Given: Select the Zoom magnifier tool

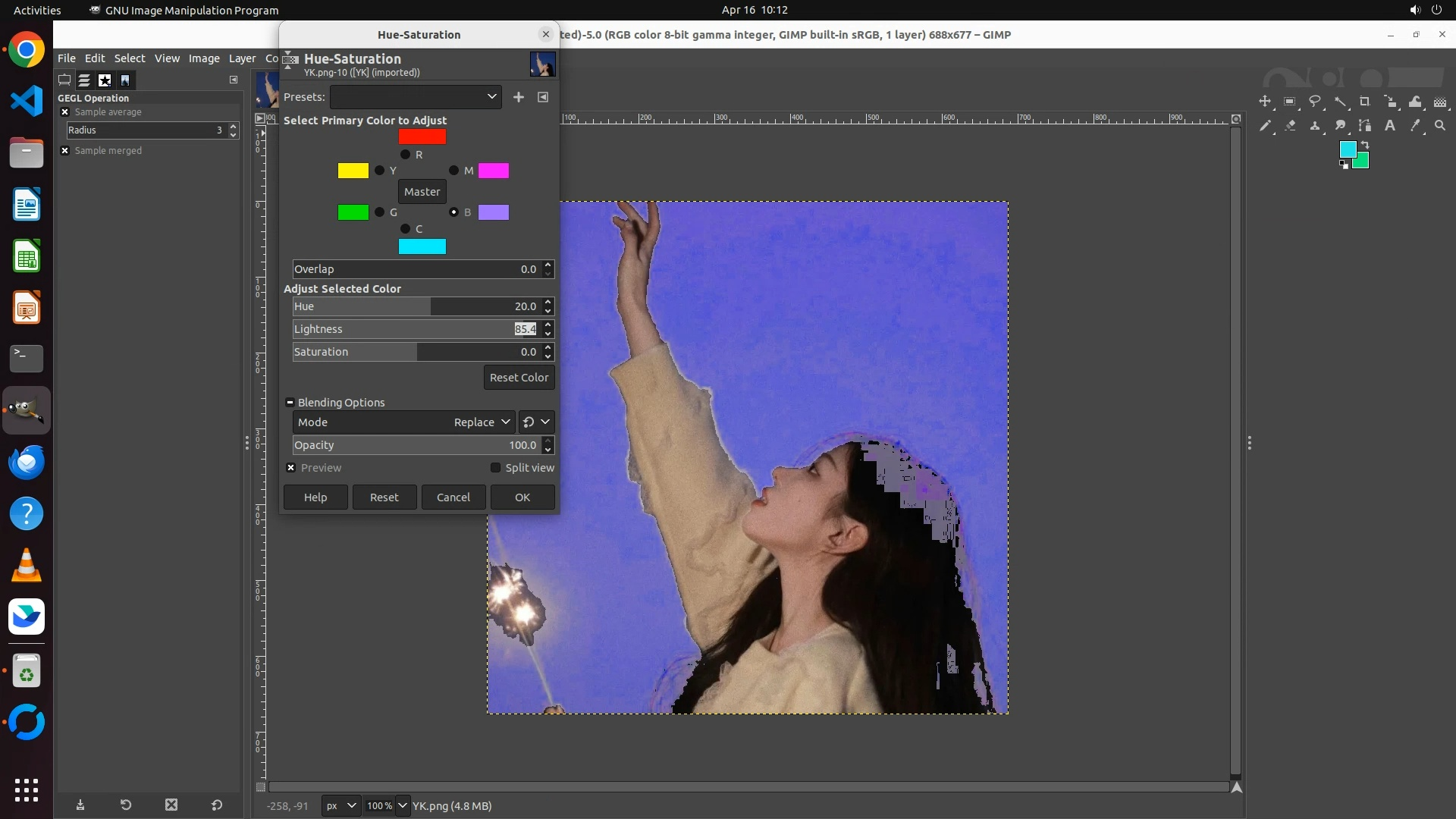Looking at the screenshot, I should pos(1440,126).
